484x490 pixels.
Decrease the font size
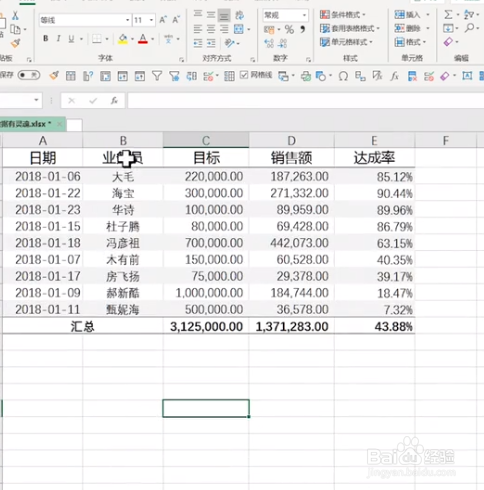176,20
